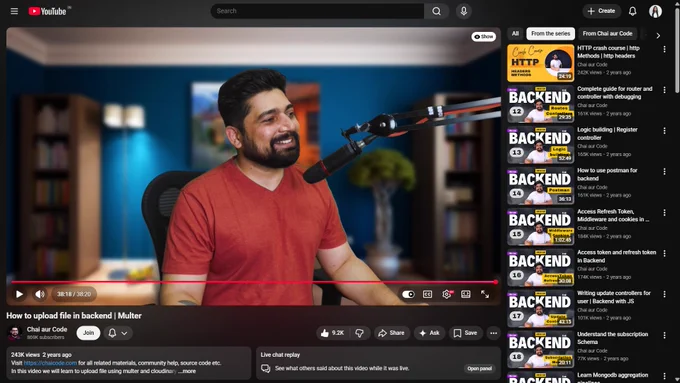680x383 pixels.
Task: Open options menu for router and controller video
Action: (x=664, y=90)
